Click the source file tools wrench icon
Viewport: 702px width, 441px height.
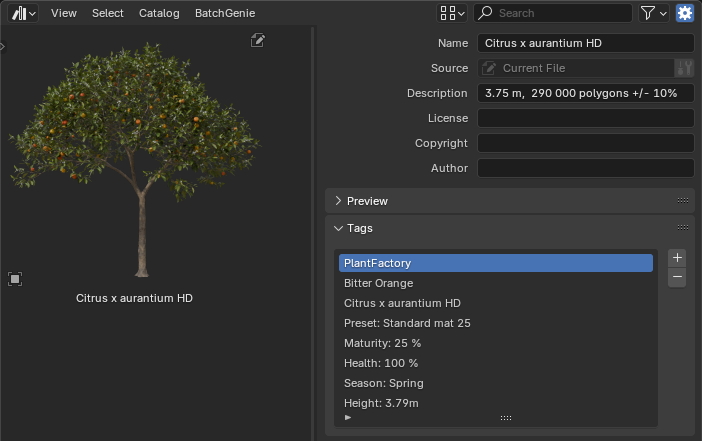684,68
